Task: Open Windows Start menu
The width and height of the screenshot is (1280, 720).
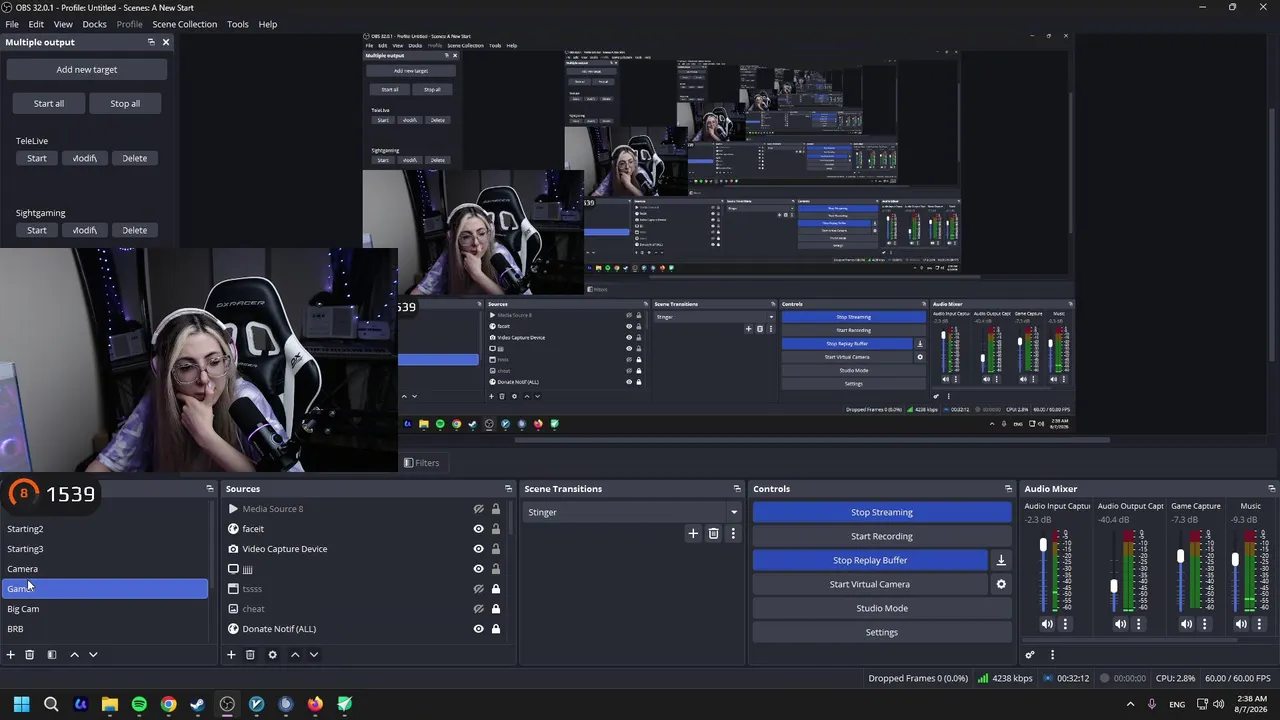Action: (22, 704)
